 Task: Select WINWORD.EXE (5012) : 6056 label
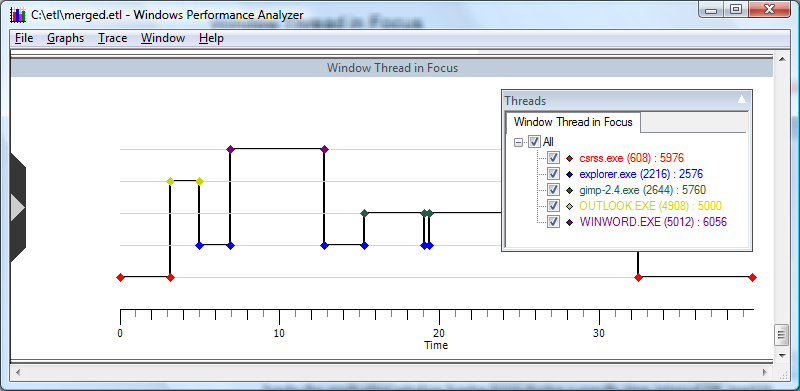[x=654, y=222]
